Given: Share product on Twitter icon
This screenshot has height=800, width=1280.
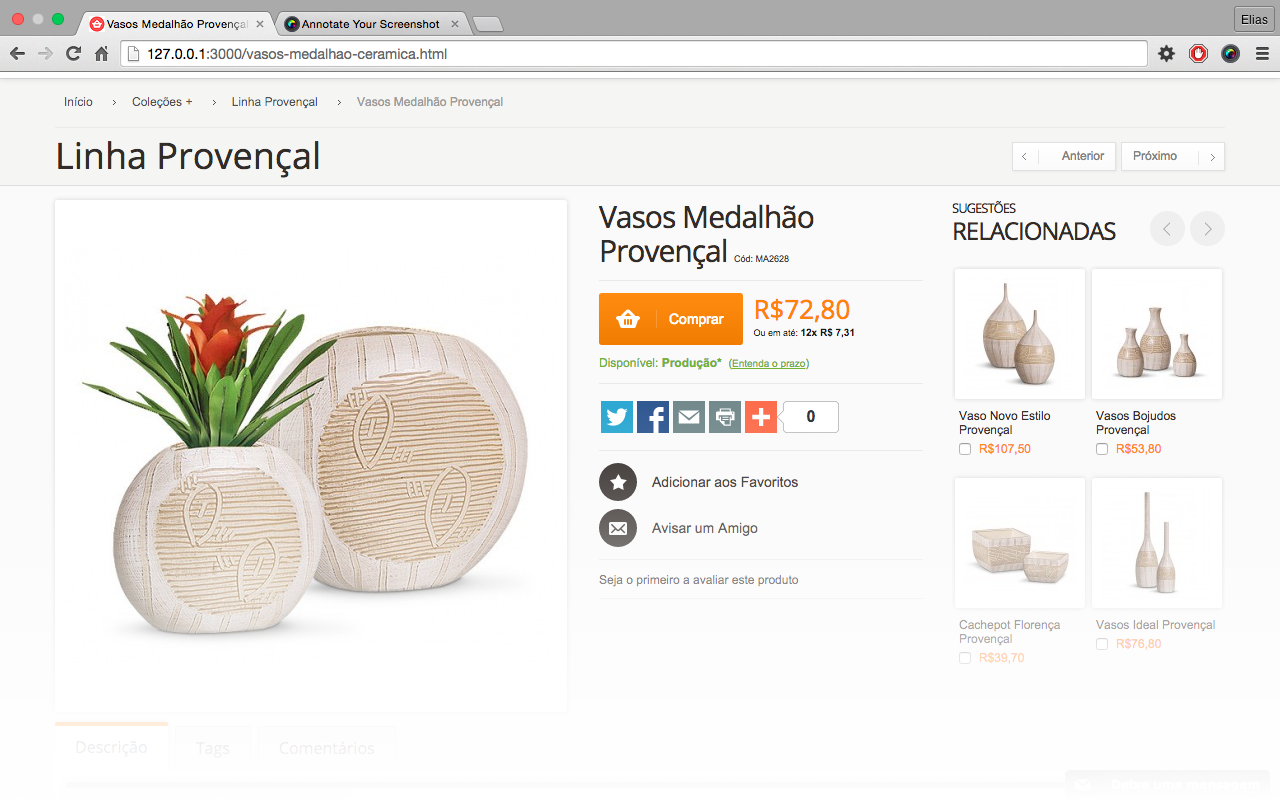Looking at the screenshot, I should pos(617,417).
